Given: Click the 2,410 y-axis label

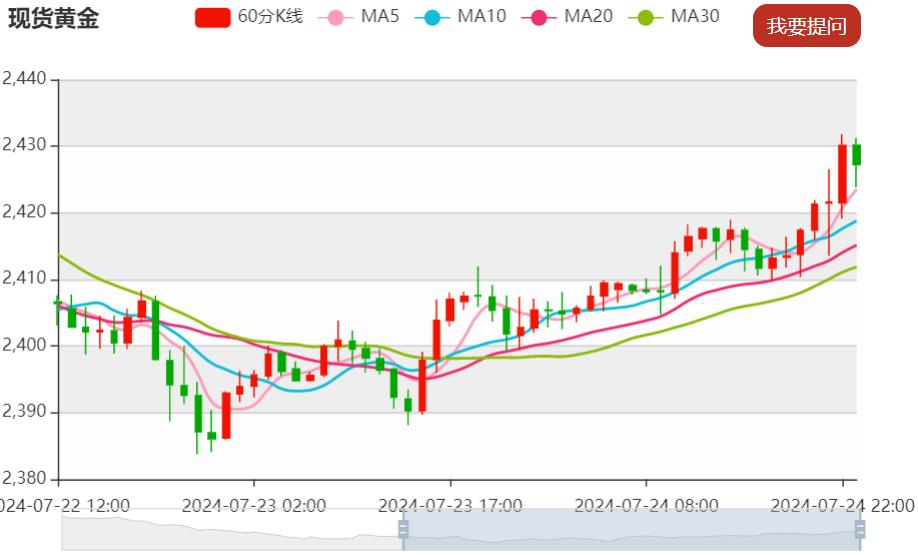Looking at the screenshot, I should tap(24, 278).
